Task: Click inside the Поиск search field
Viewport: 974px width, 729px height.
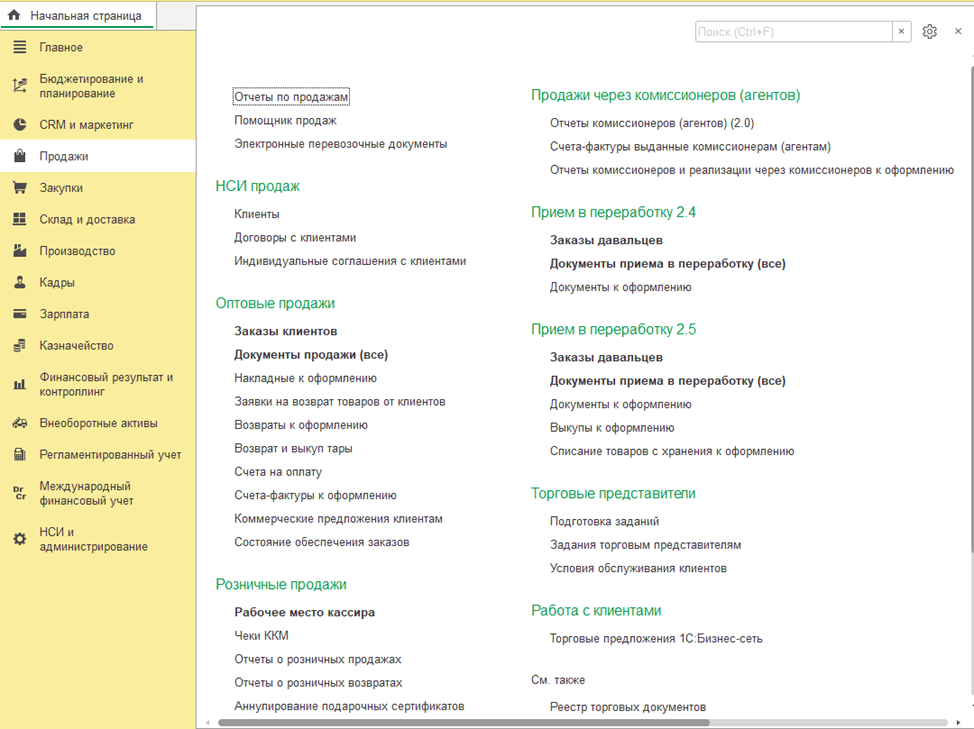Action: click(792, 32)
